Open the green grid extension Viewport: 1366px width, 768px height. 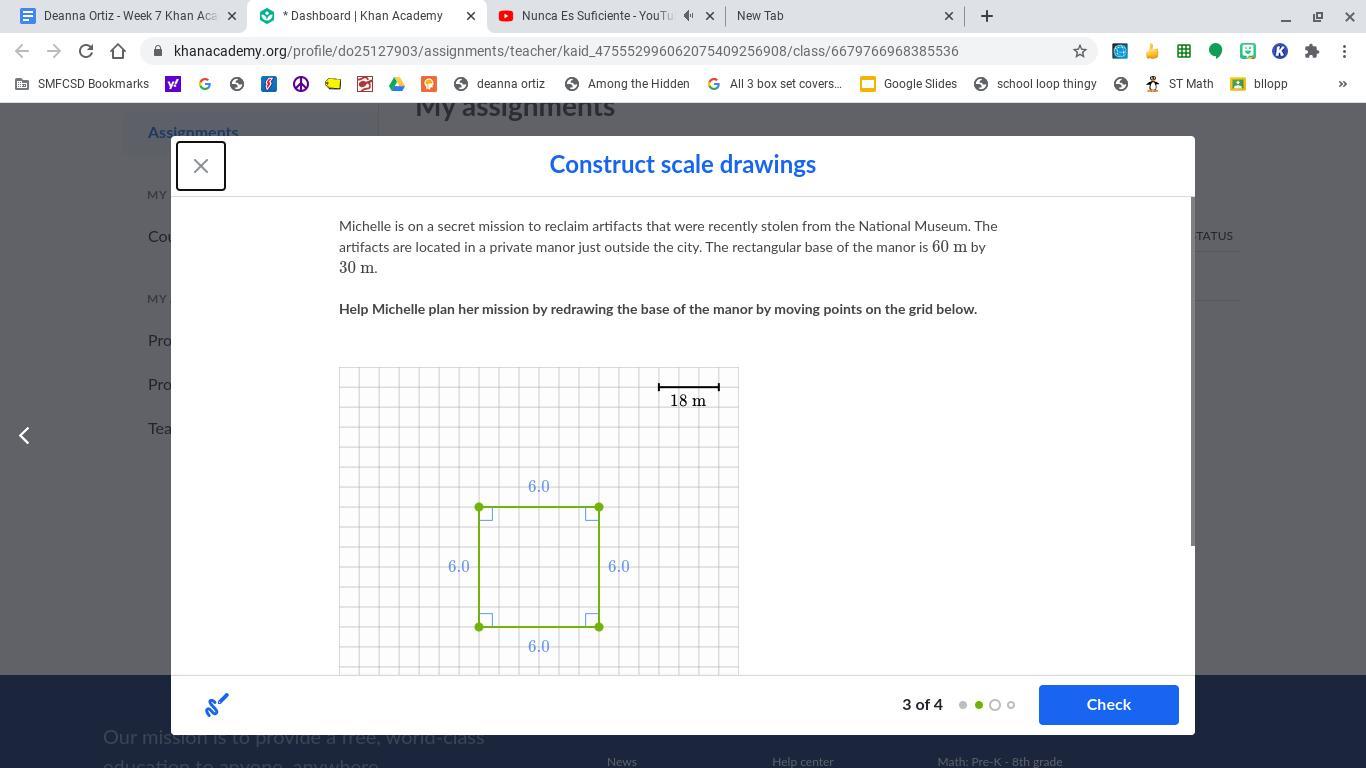tap(1184, 51)
